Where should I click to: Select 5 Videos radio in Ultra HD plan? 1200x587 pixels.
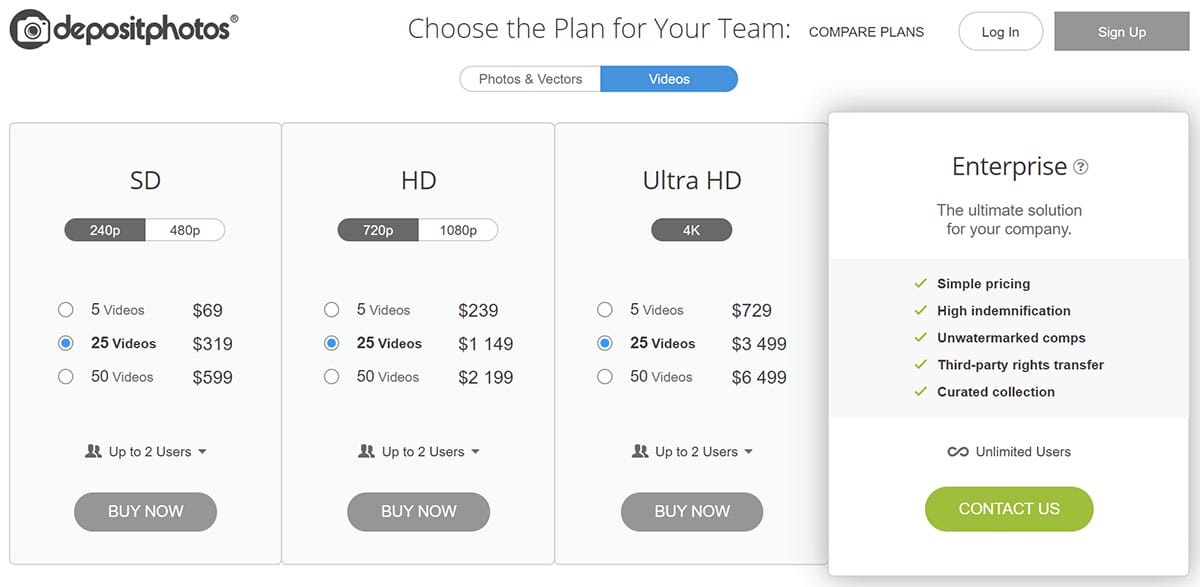click(x=605, y=310)
